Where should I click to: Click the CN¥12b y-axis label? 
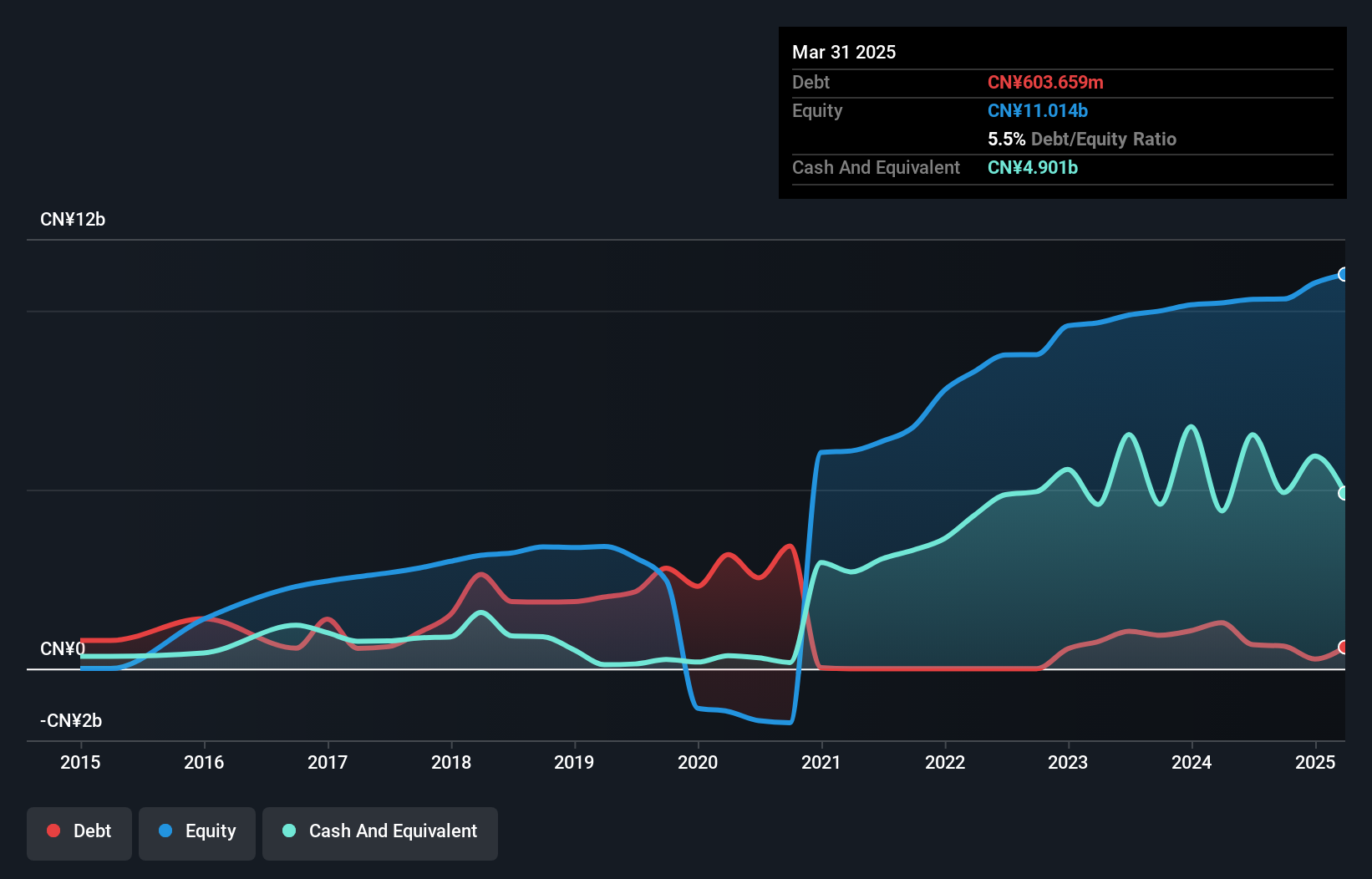click(73, 220)
